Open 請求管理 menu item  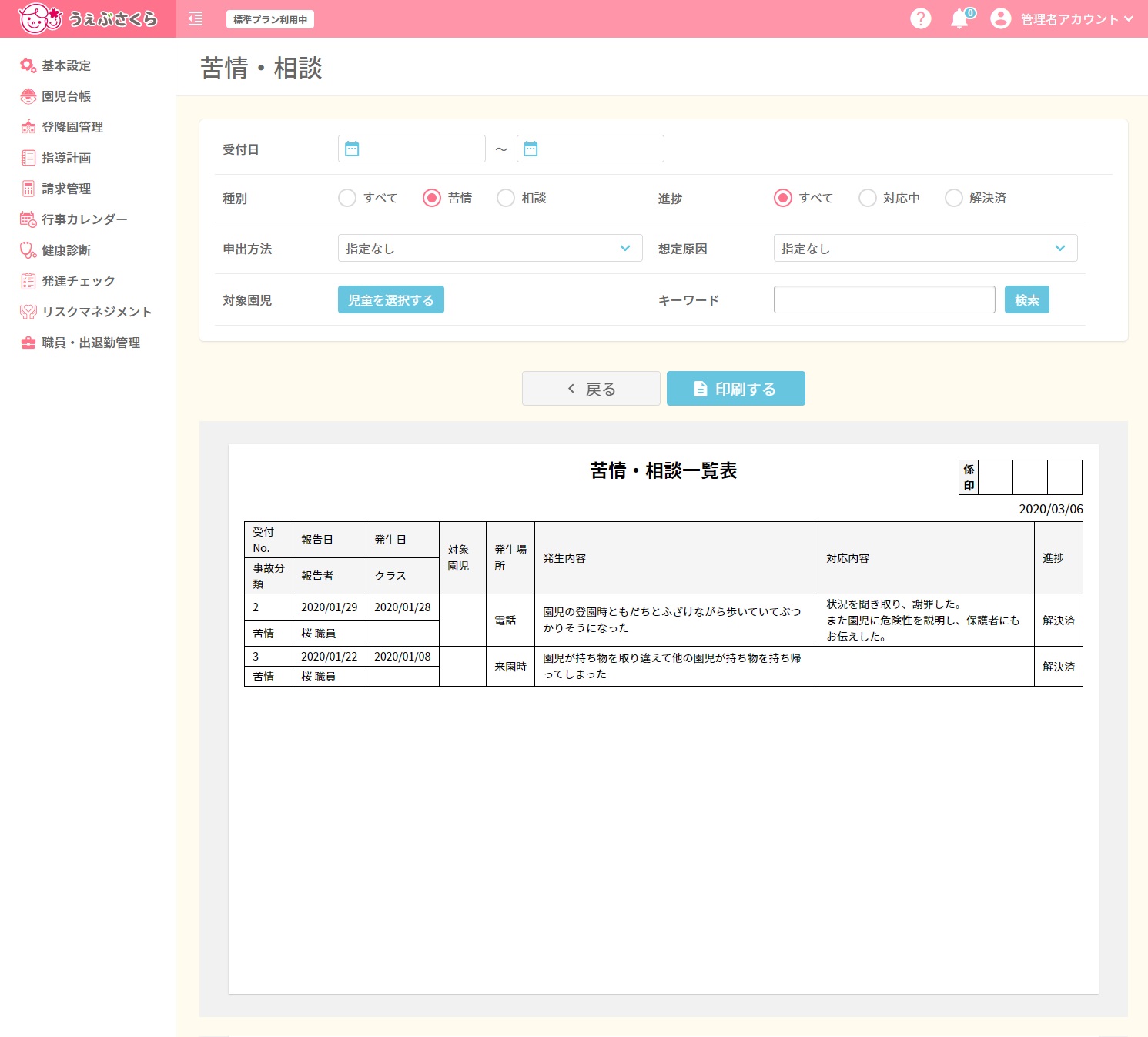(x=66, y=189)
